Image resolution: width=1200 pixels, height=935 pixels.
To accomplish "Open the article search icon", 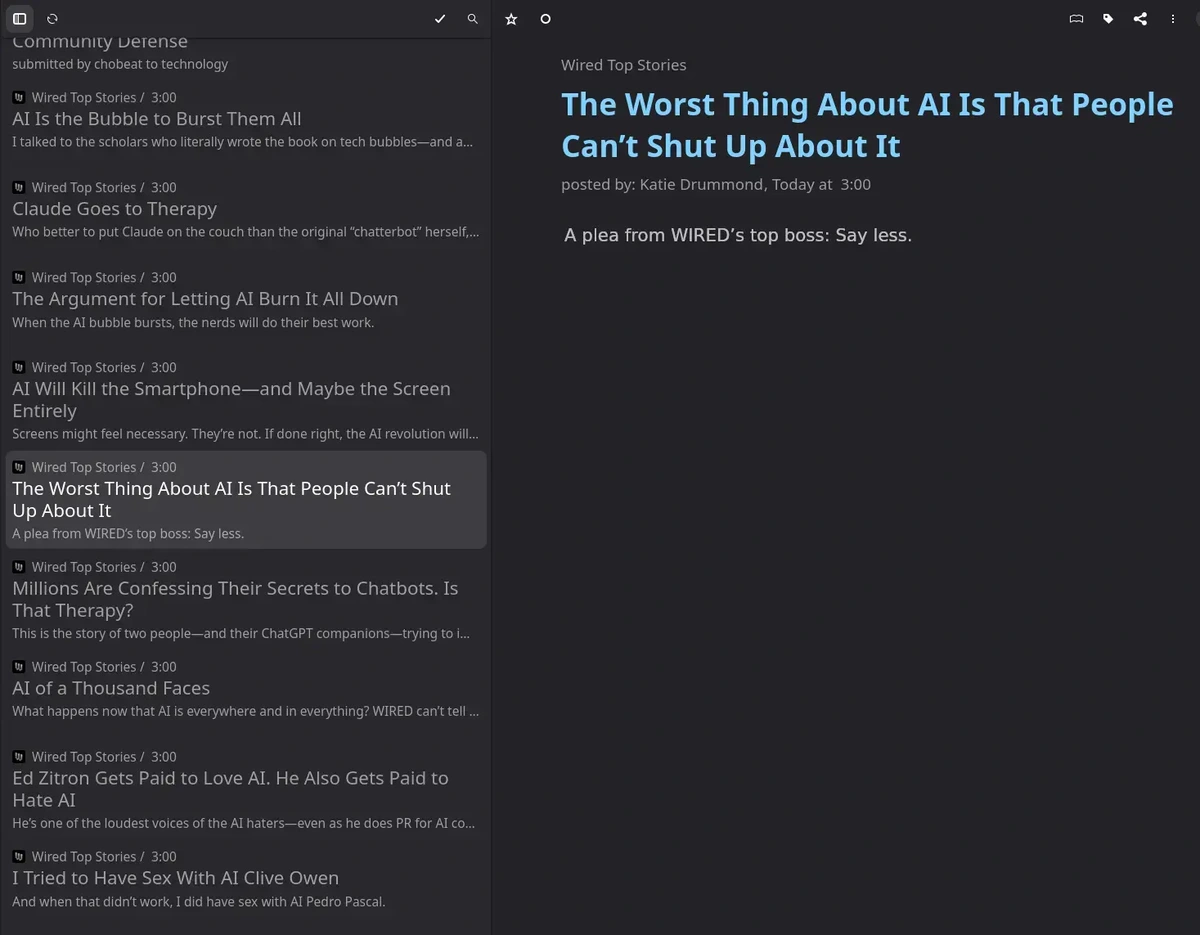I will pos(473,19).
